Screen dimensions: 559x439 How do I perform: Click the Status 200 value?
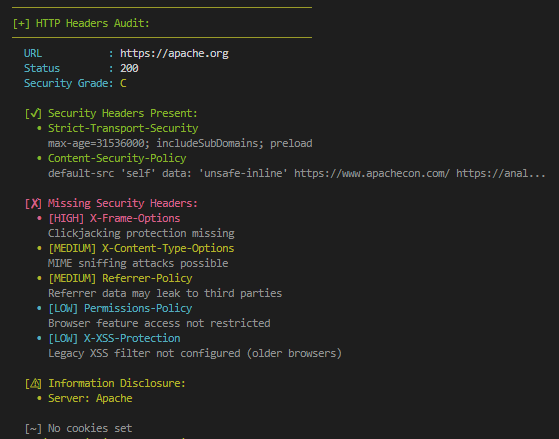(x=129, y=68)
